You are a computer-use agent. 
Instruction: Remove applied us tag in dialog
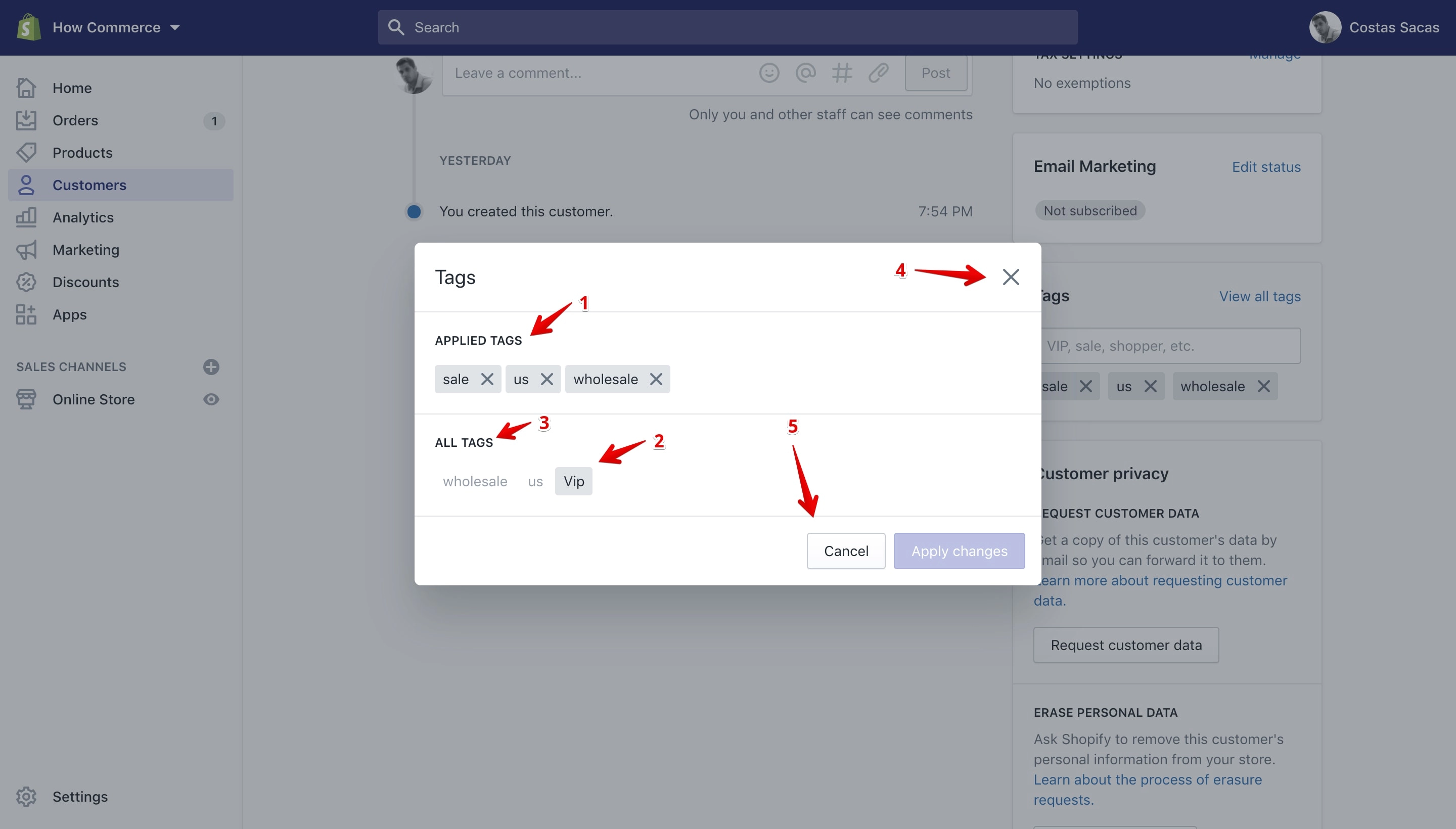[x=547, y=379]
